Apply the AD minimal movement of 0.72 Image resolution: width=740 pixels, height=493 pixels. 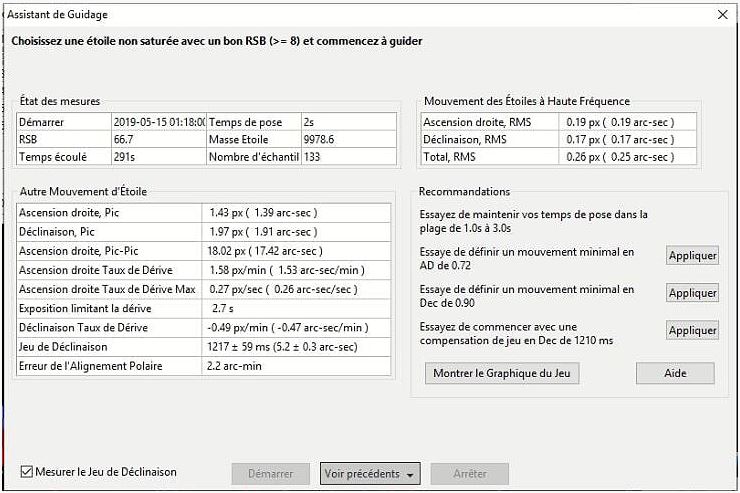point(692,255)
